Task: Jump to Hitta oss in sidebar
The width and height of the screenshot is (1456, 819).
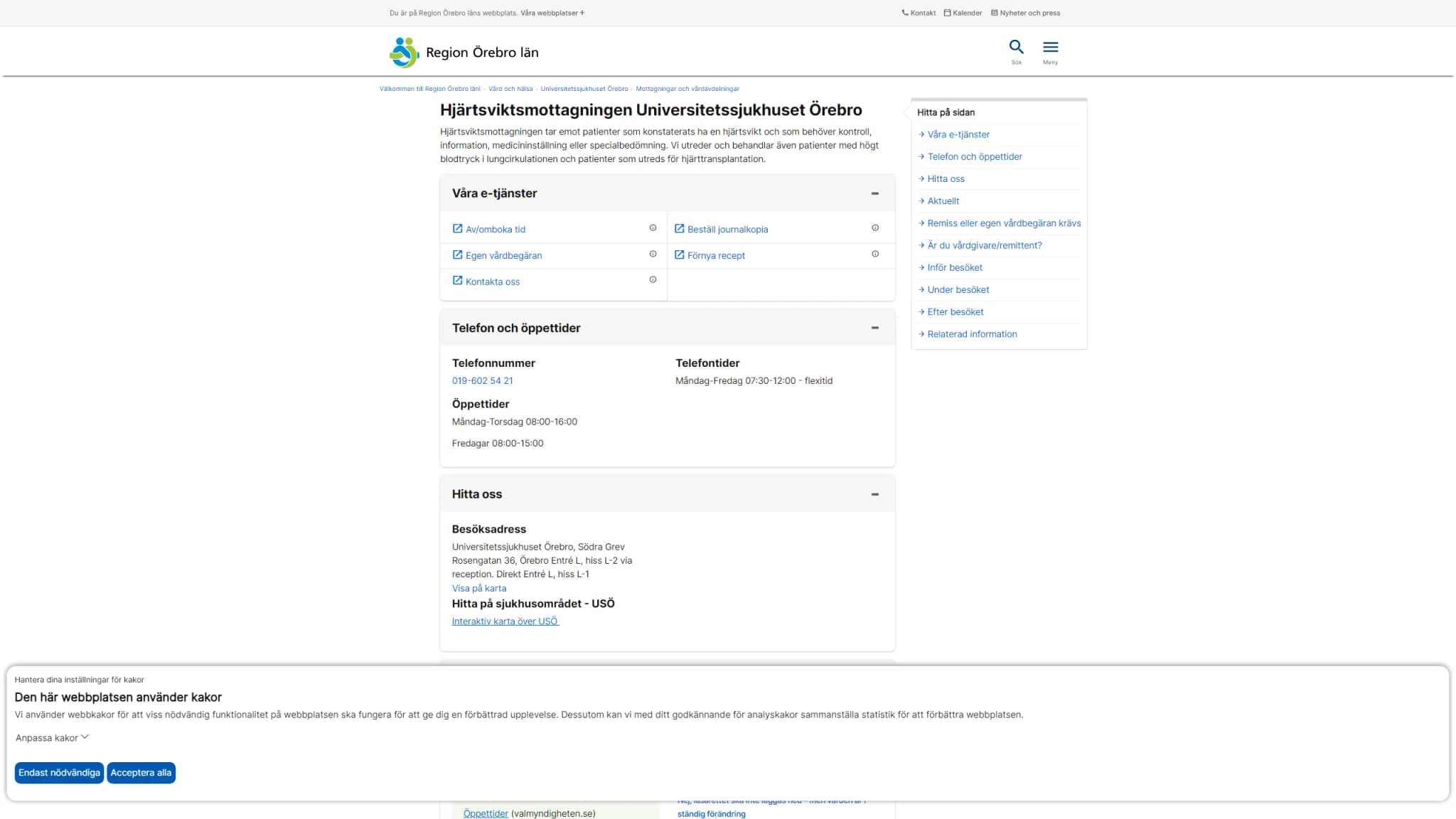Action: [945, 179]
